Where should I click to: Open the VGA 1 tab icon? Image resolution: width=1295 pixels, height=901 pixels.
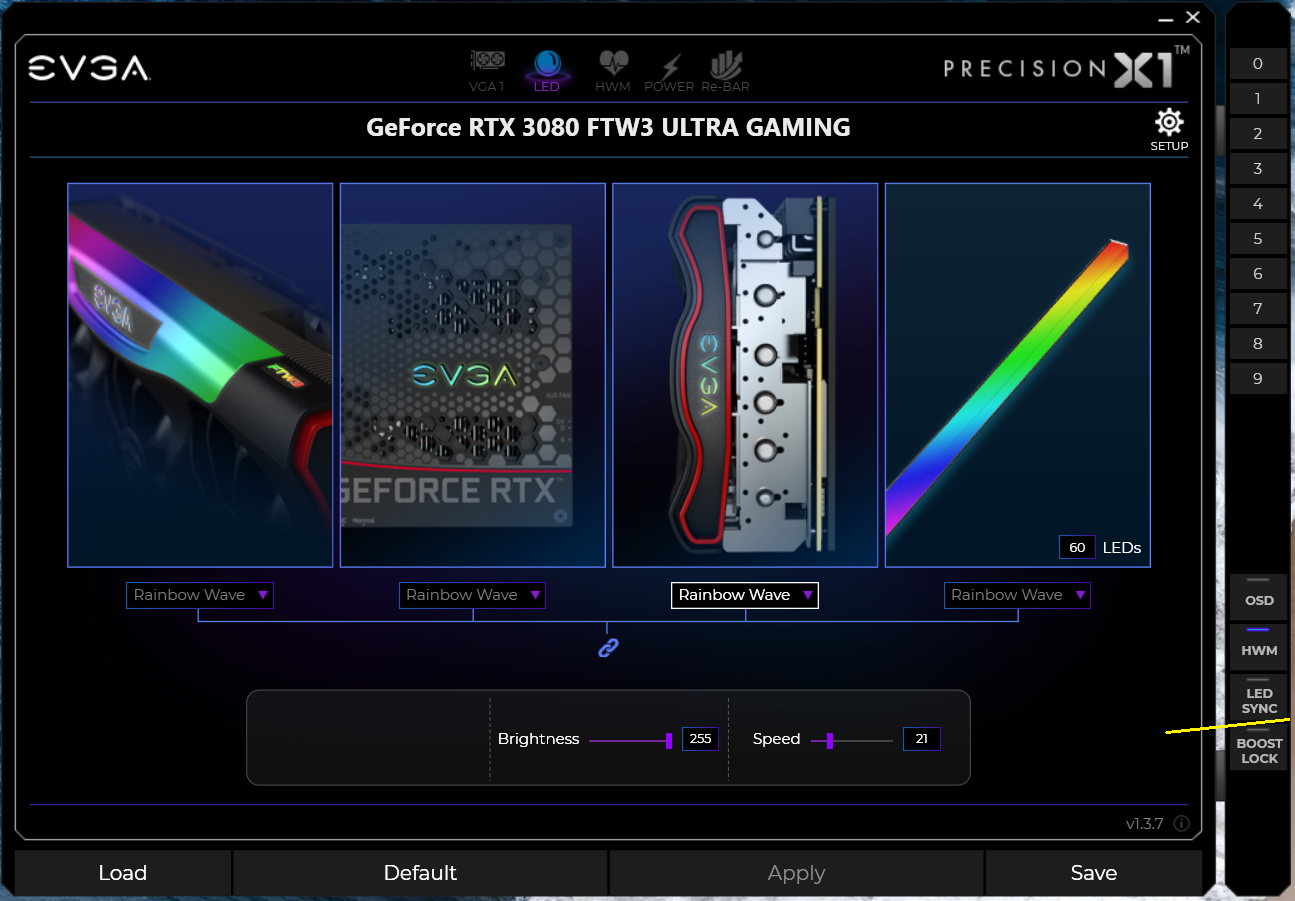[487, 70]
